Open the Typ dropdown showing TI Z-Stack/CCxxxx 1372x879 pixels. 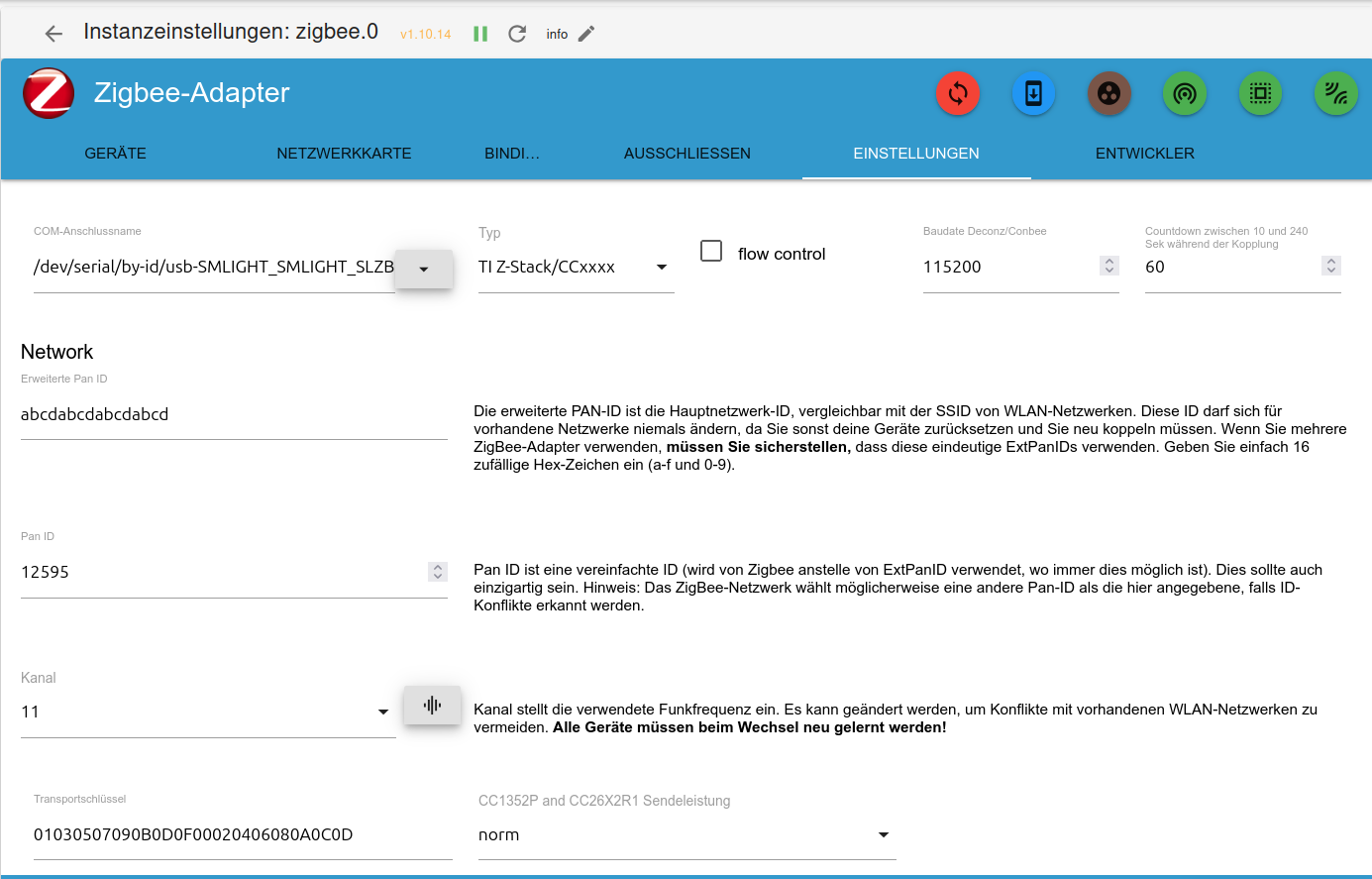click(x=577, y=268)
